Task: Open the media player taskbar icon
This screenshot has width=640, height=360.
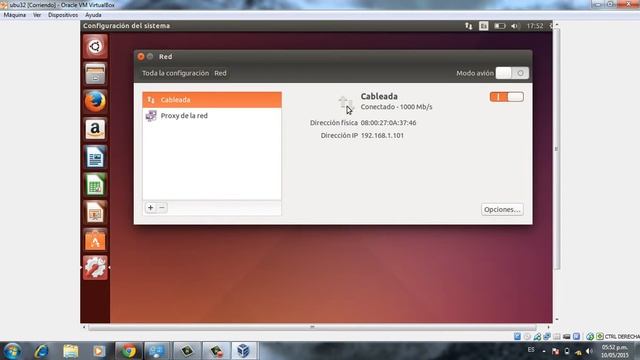Action: [x=99, y=351]
